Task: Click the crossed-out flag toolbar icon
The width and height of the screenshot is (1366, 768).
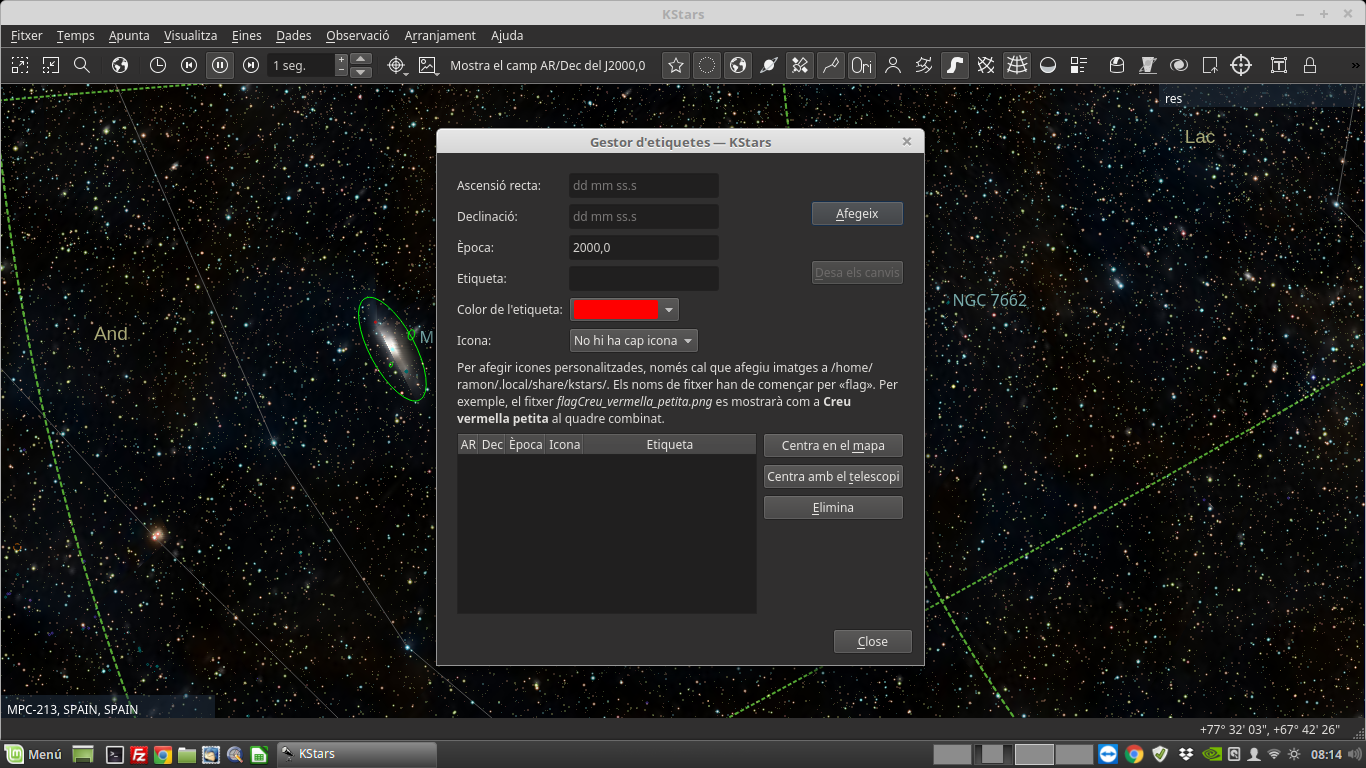Action: click(x=1148, y=65)
